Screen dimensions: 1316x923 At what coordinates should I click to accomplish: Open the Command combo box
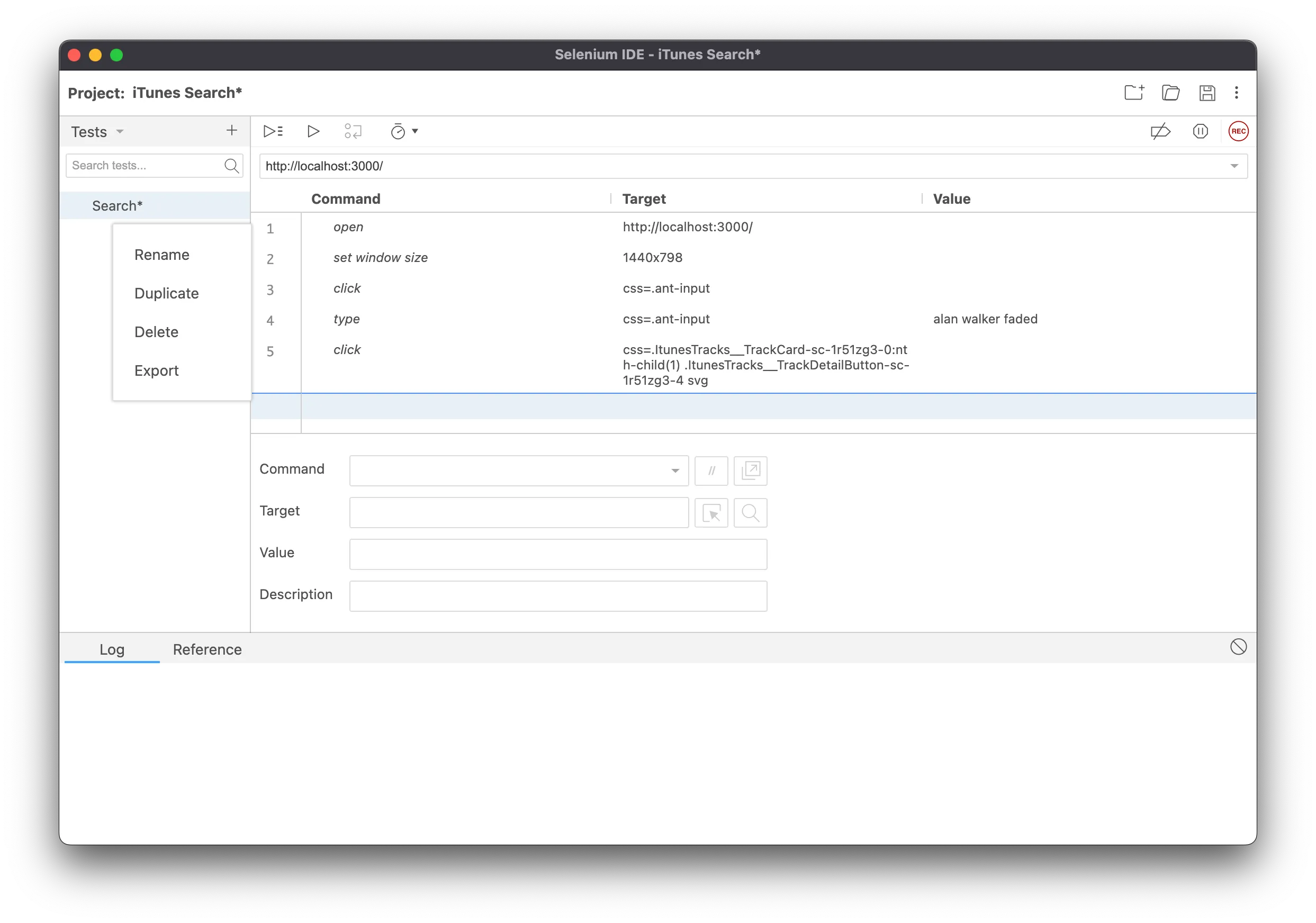click(x=519, y=470)
